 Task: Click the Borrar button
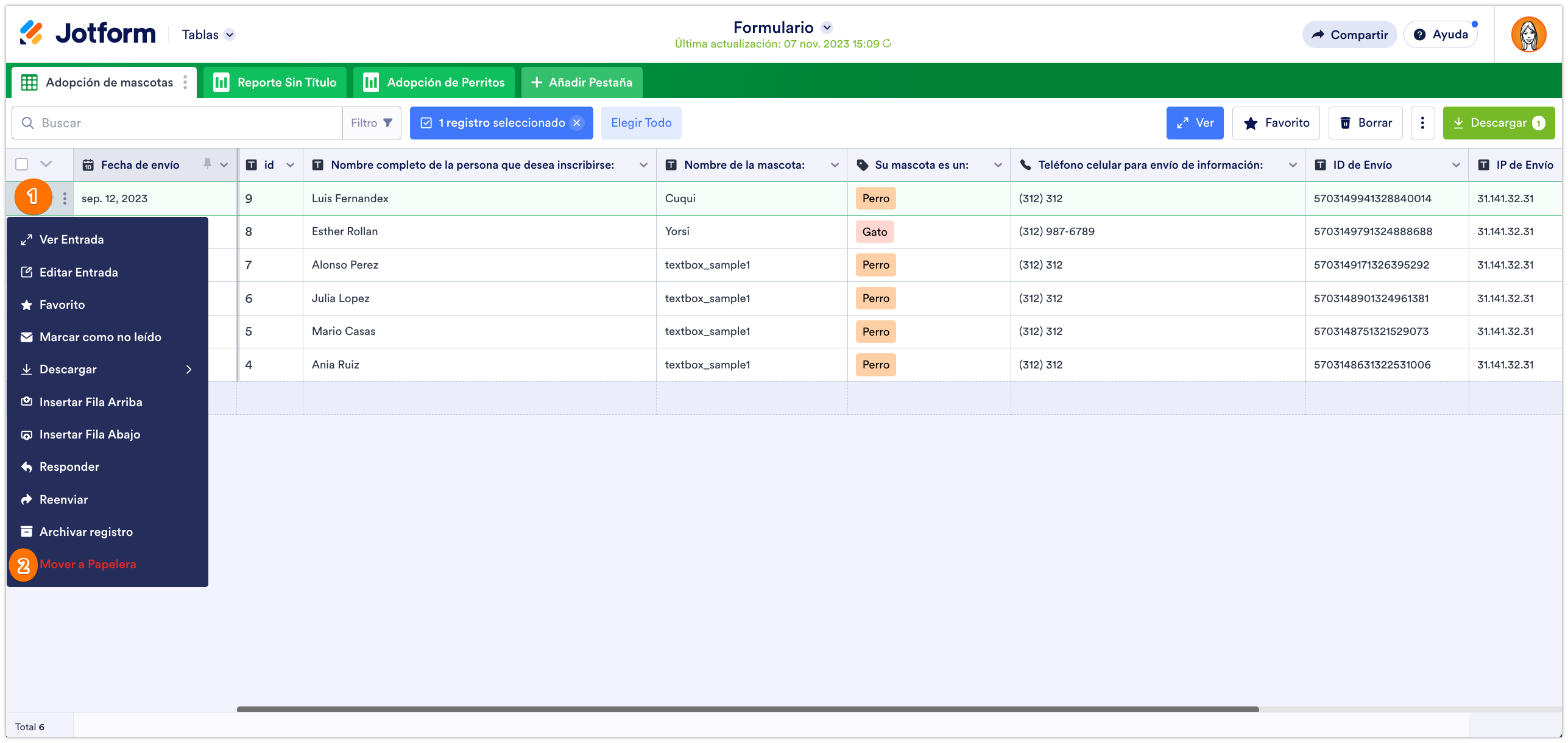pyautogui.click(x=1365, y=123)
